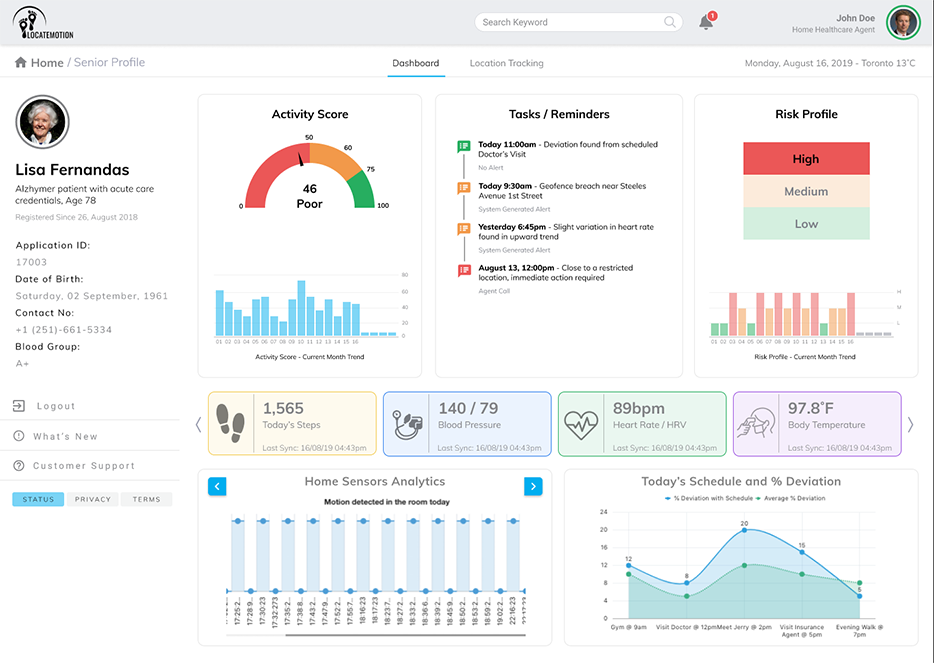Click the red flag icon for August 13 task
The image size is (934, 663).
click(x=463, y=270)
